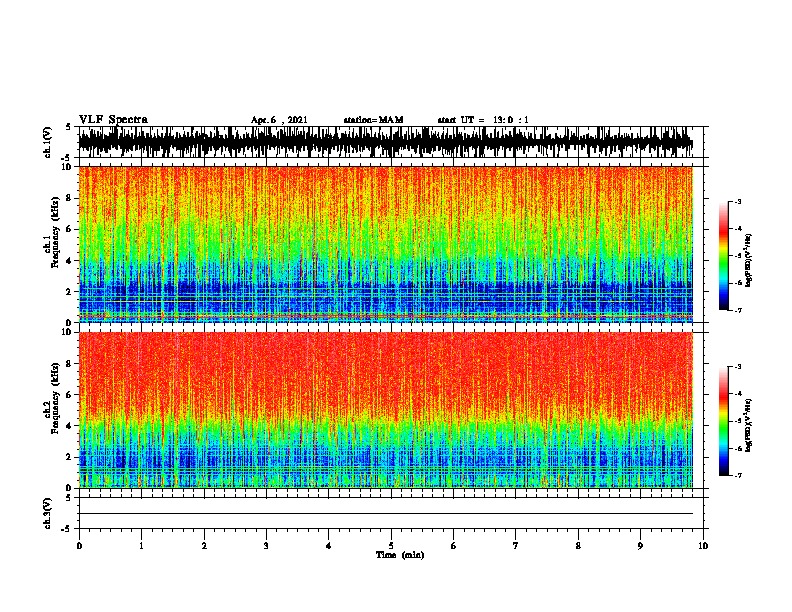Image resolution: width=792 pixels, height=612 pixels.
Task: Click time axis tick label 3
Action: (266, 546)
